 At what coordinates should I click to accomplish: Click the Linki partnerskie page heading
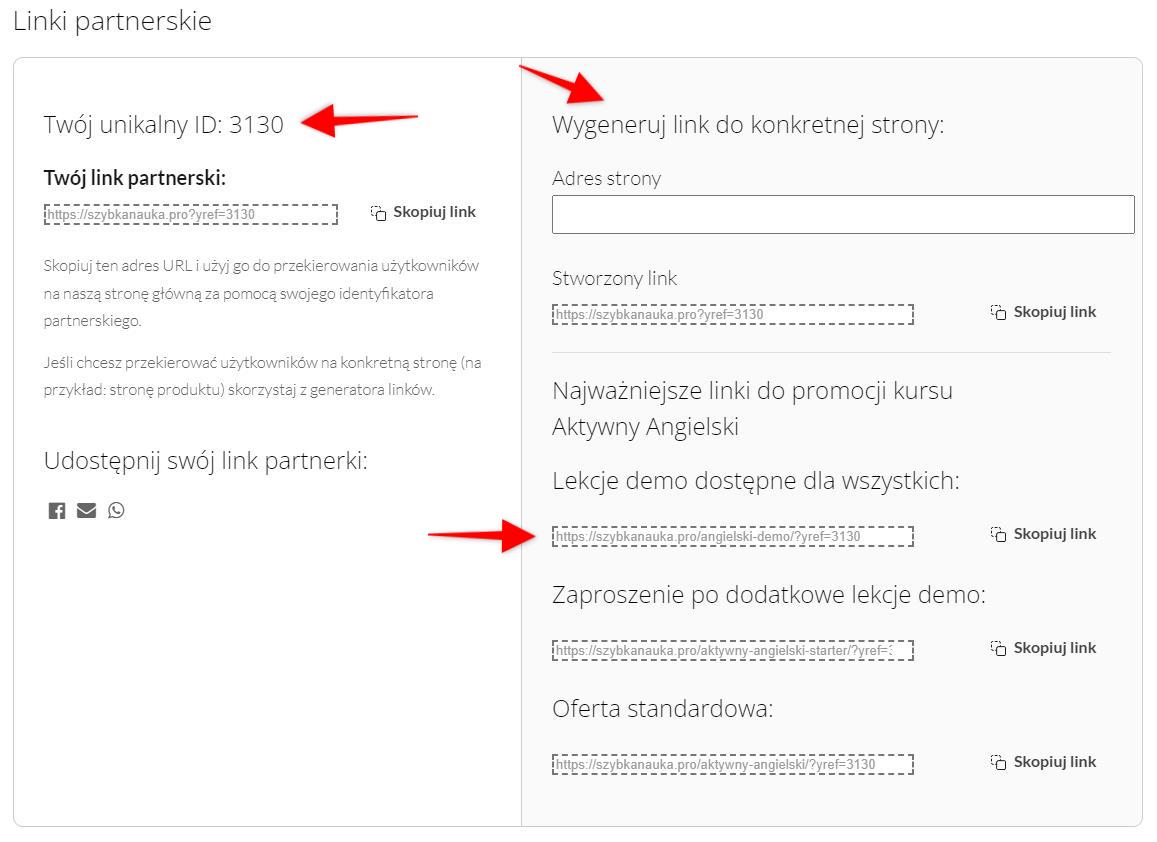(x=112, y=22)
